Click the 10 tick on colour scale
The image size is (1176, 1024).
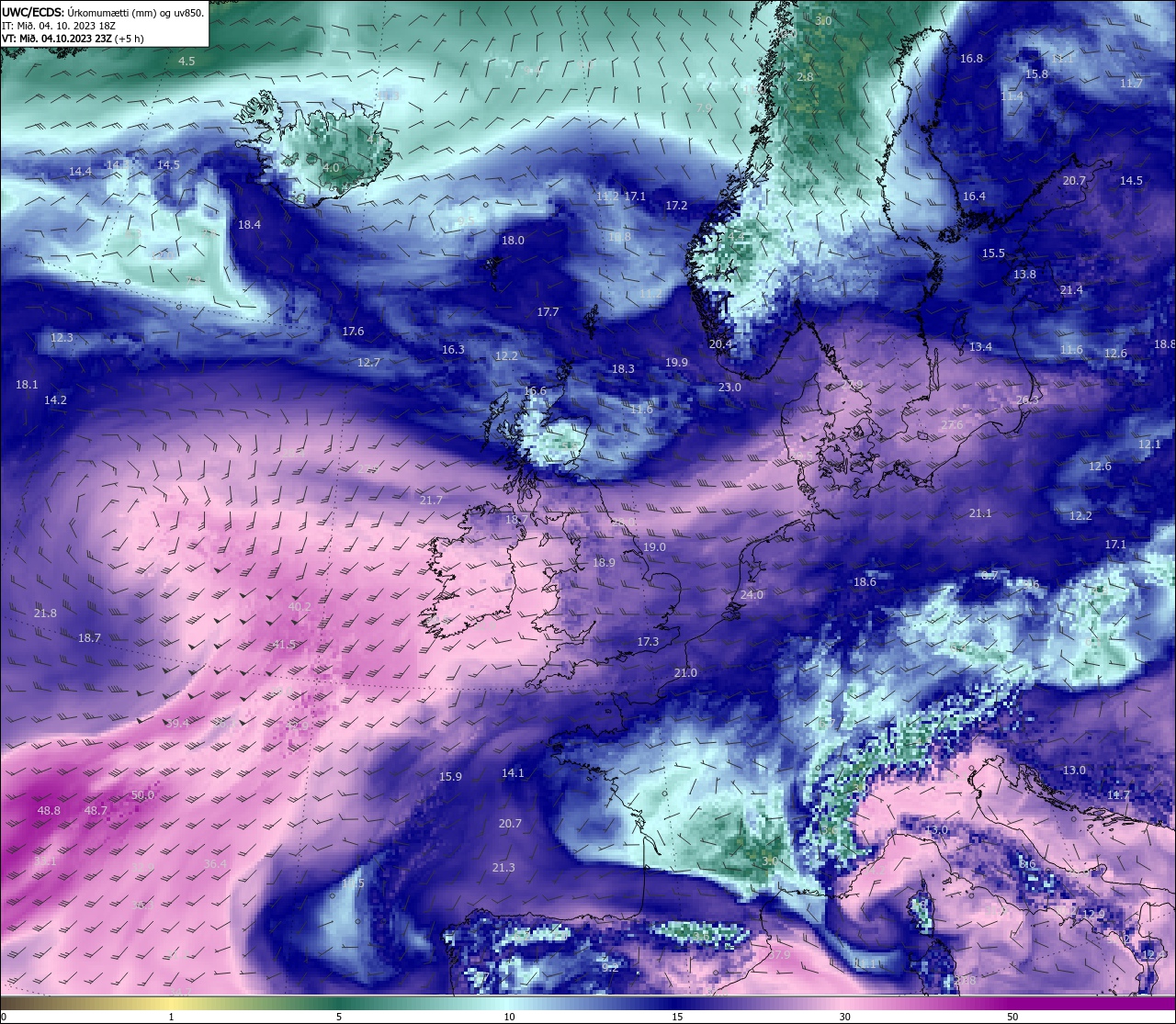click(x=509, y=1017)
